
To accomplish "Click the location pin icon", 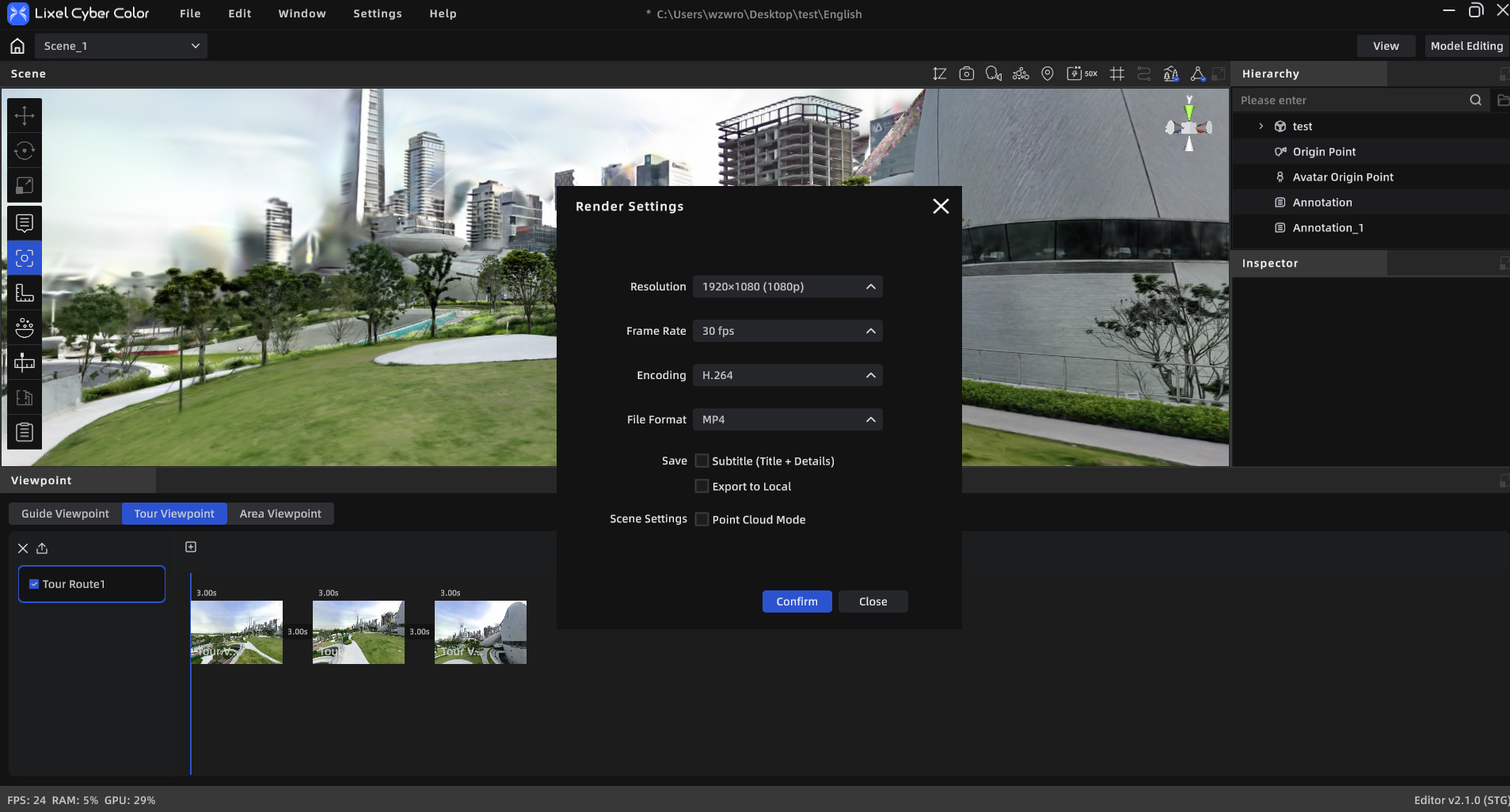I will (x=1048, y=74).
